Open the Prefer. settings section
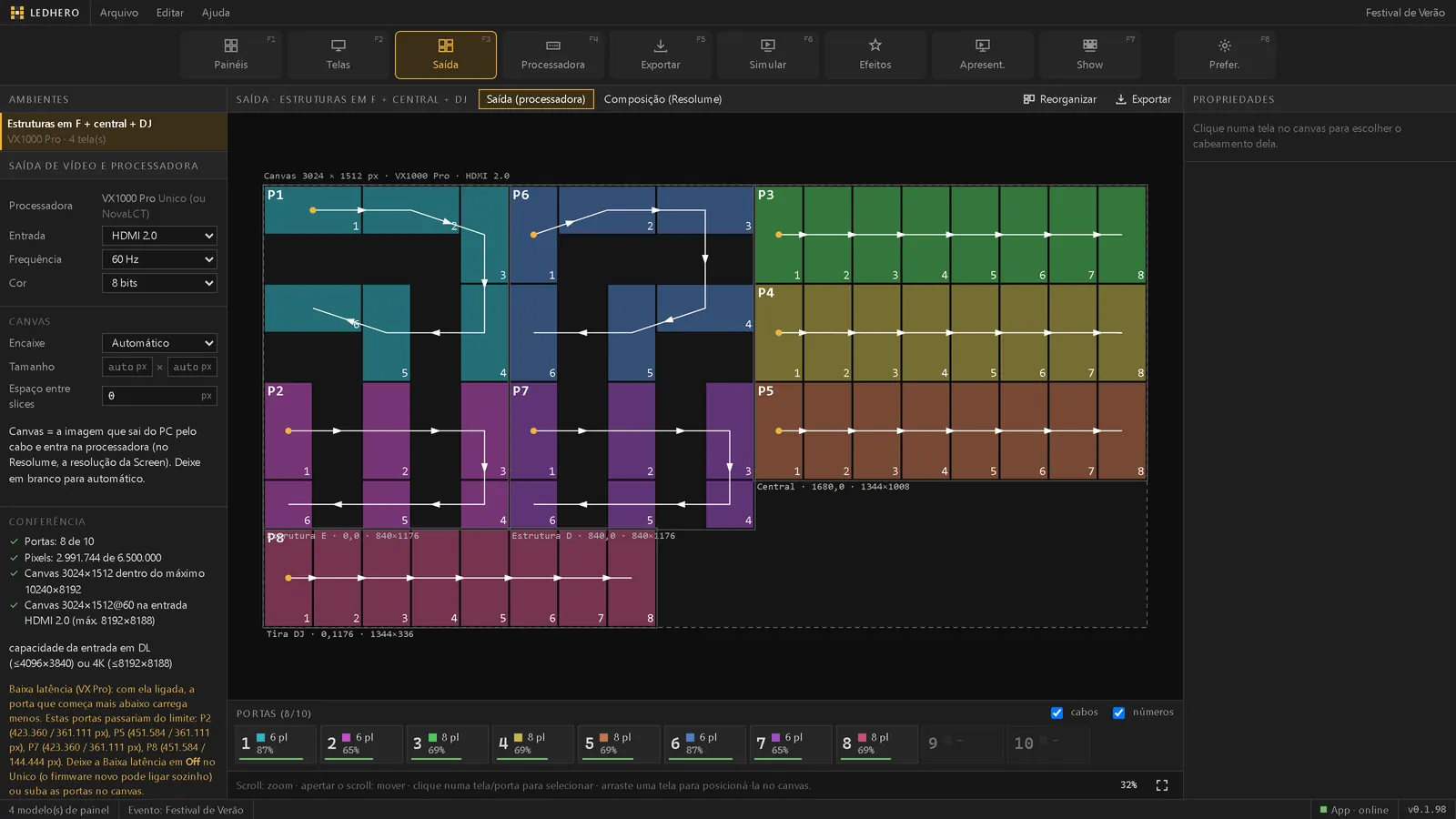This screenshot has height=819, width=1456. coord(1225,55)
